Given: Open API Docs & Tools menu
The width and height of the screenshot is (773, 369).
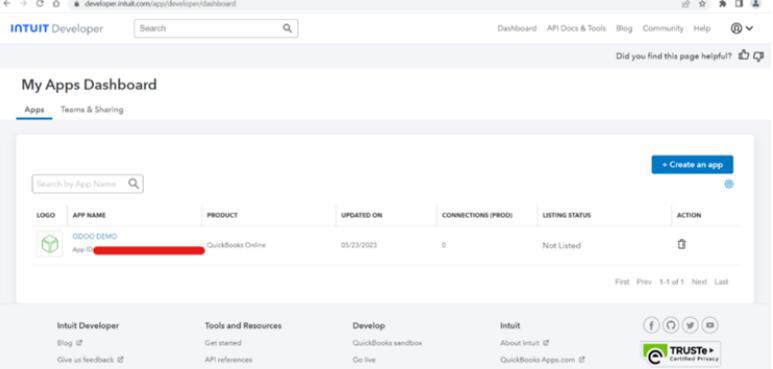Looking at the screenshot, I should [x=576, y=29].
